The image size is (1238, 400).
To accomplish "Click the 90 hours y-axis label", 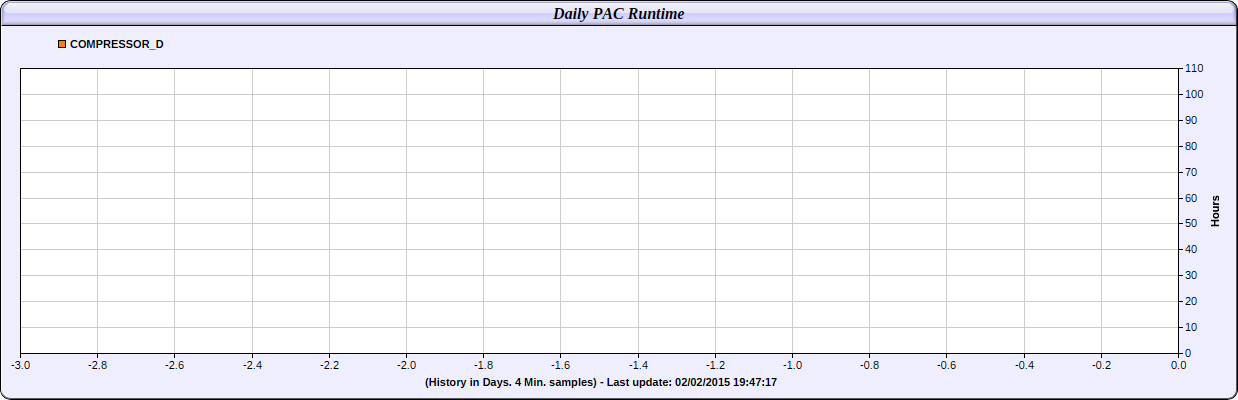I will pyautogui.click(x=1191, y=120).
